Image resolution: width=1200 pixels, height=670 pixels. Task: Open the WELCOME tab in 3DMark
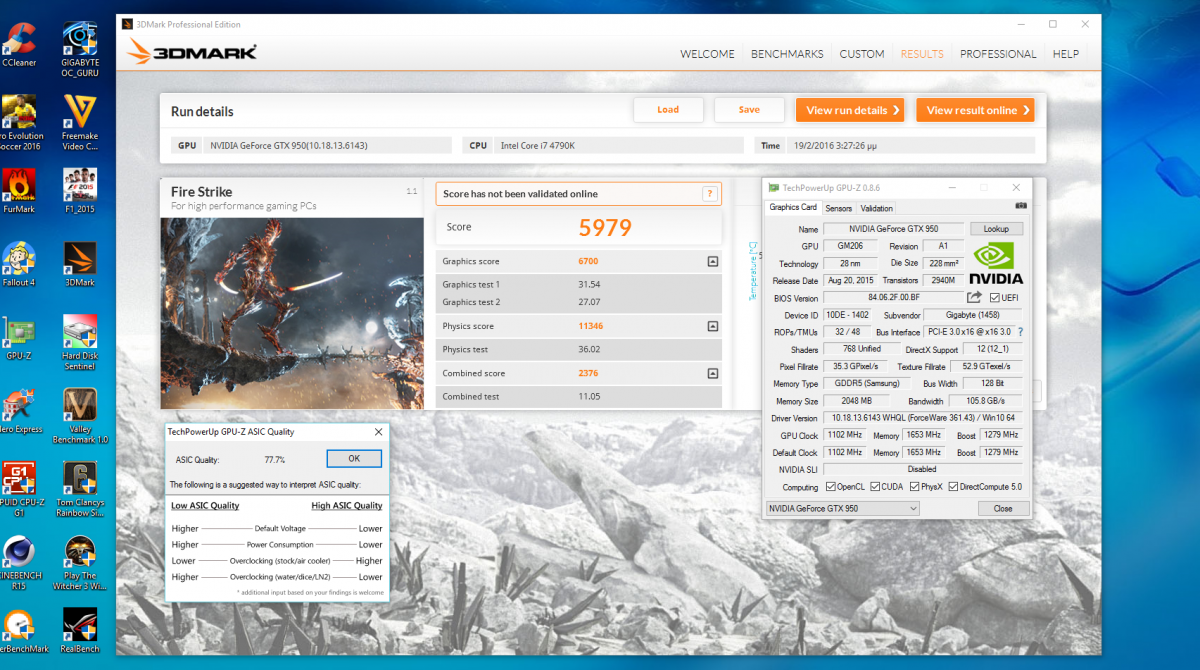pos(707,54)
